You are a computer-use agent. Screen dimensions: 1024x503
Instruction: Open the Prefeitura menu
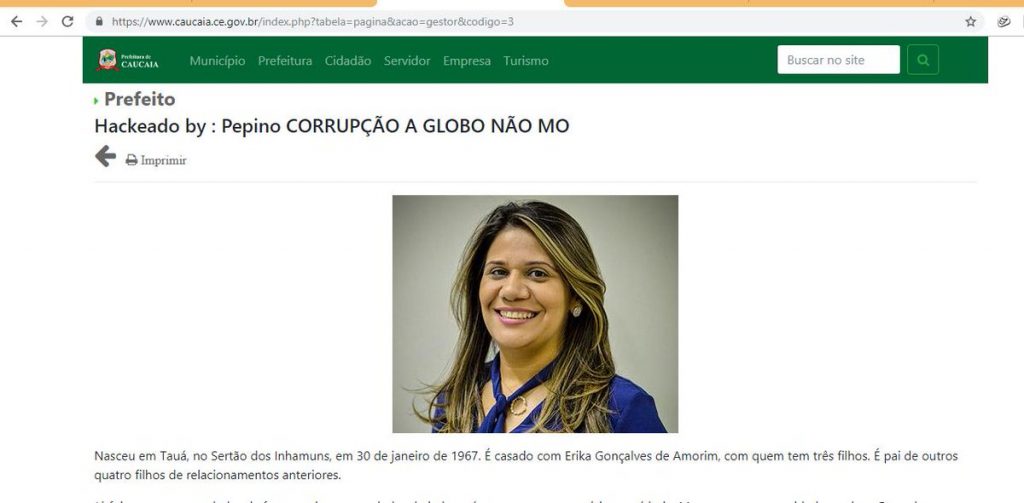point(285,61)
